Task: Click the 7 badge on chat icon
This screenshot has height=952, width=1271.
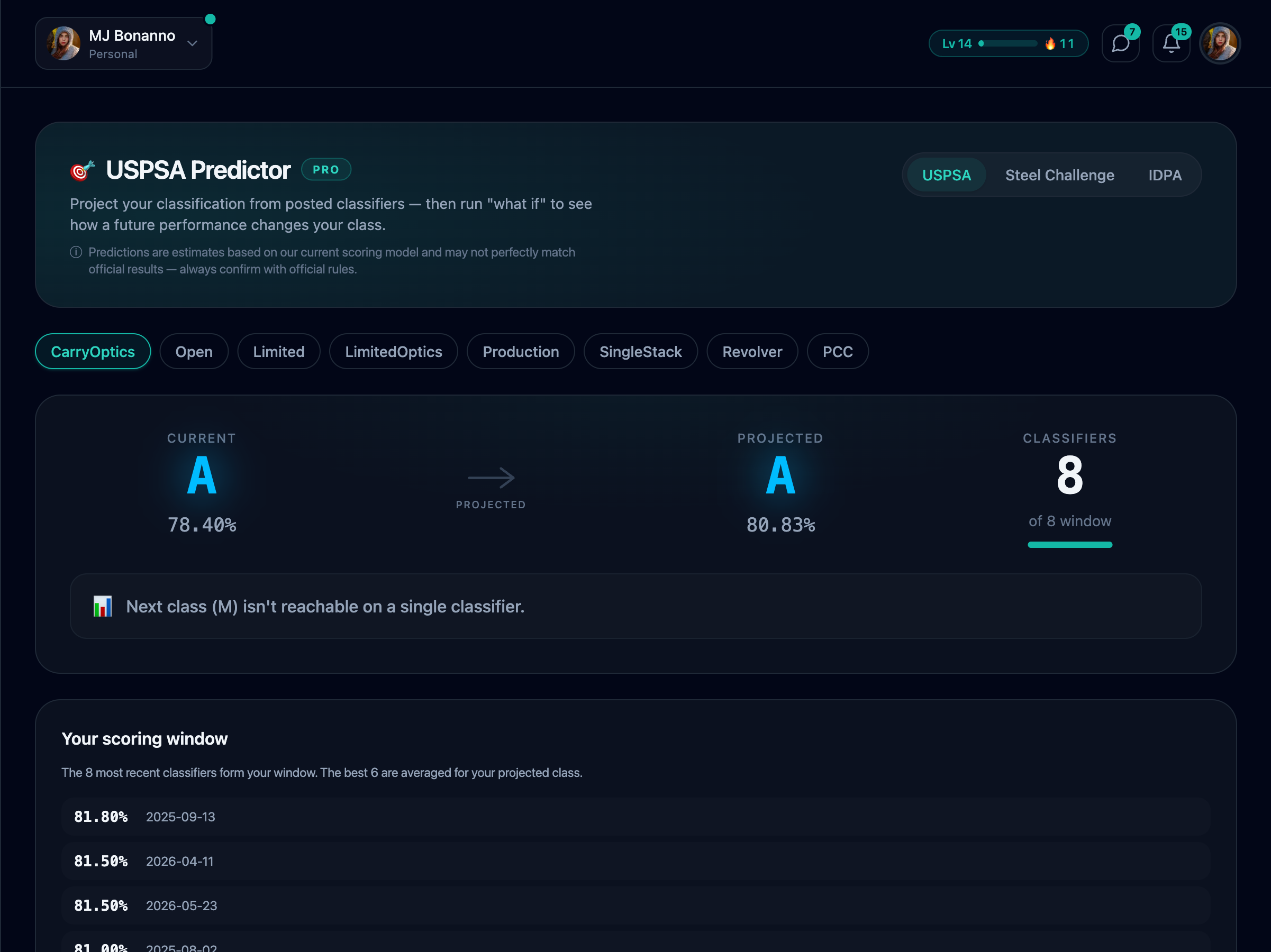Action: [x=1131, y=32]
